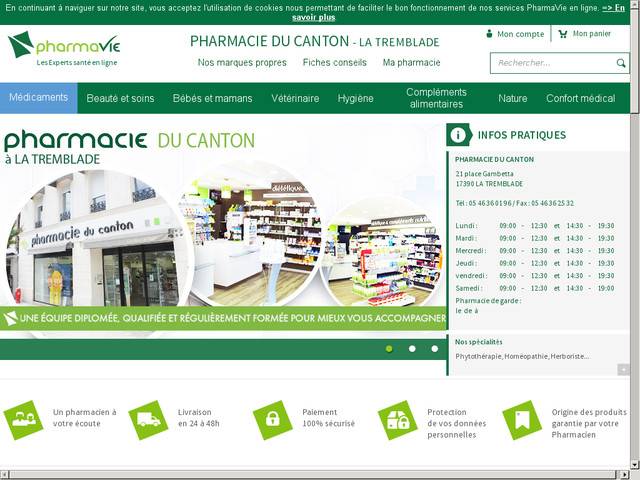The width and height of the screenshot is (640, 480).
Task: Open the Fiches conseils link
Action: 335,62
